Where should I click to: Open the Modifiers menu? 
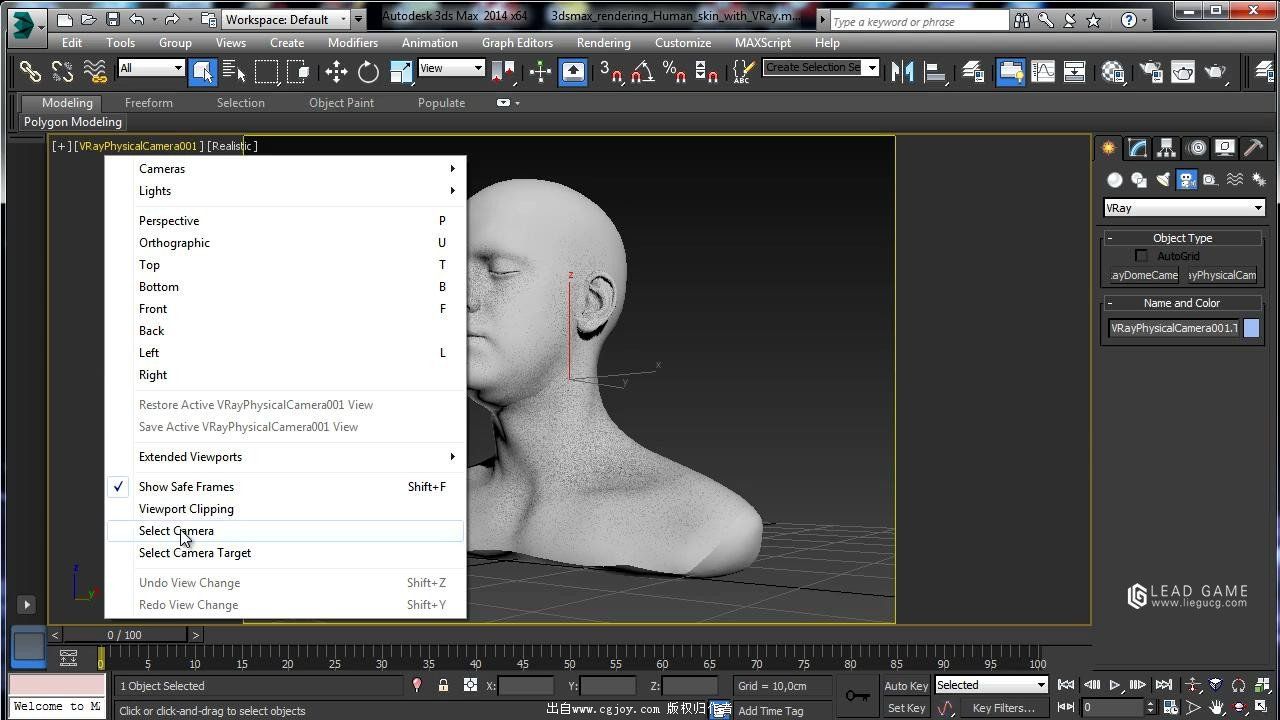click(x=353, y=43)
